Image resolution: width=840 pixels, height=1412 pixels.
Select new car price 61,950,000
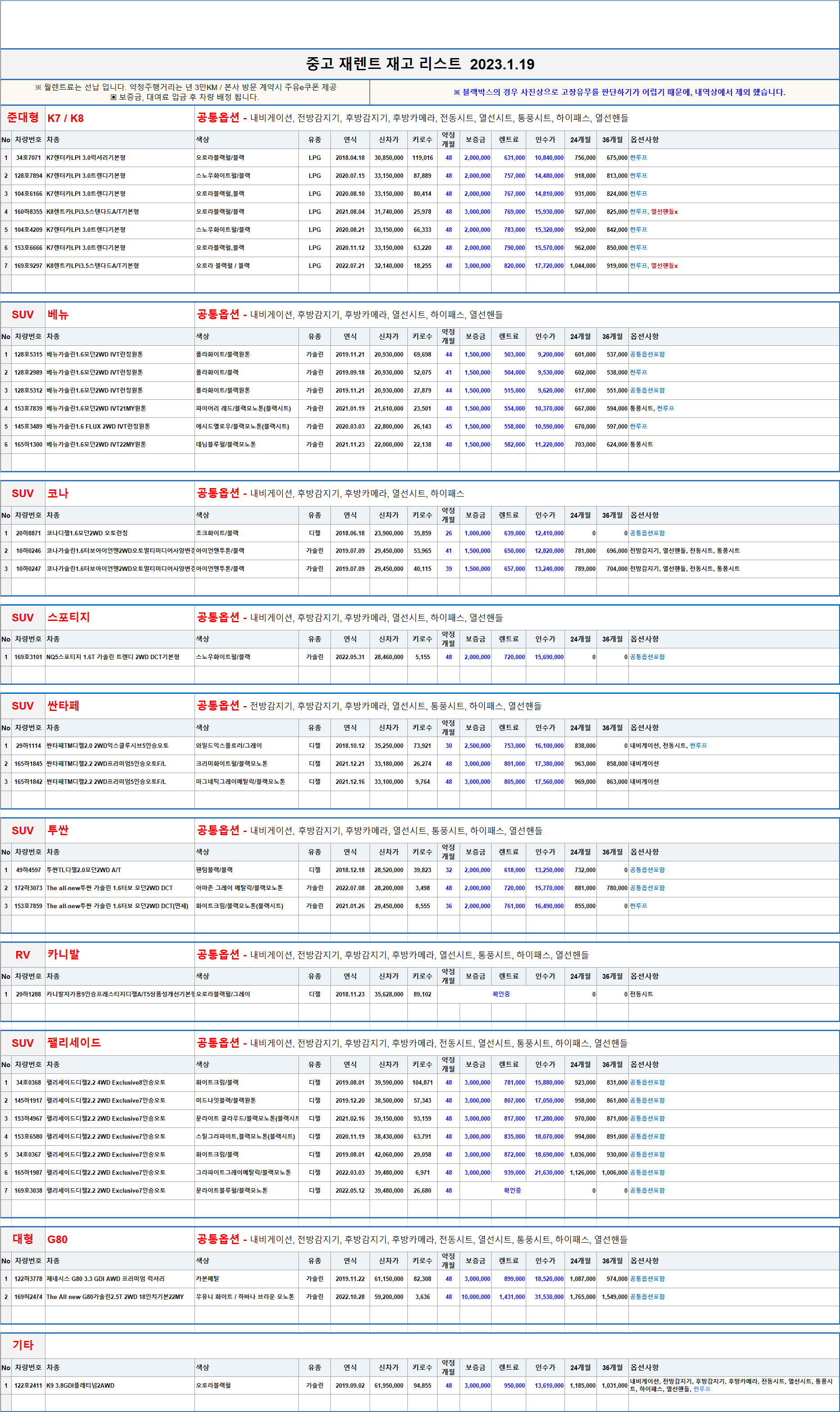388,1386
